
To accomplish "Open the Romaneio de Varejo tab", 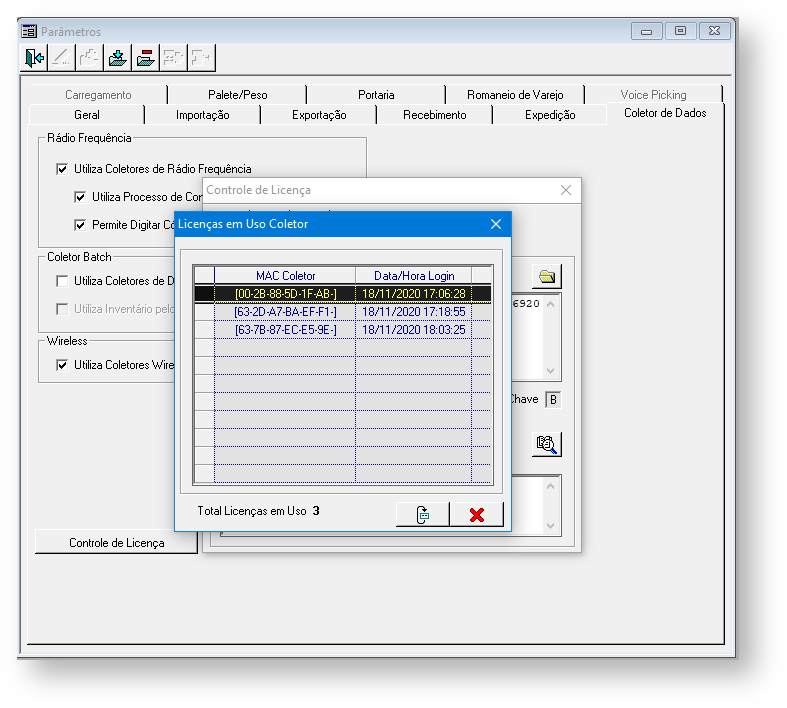I will point(515,95).
